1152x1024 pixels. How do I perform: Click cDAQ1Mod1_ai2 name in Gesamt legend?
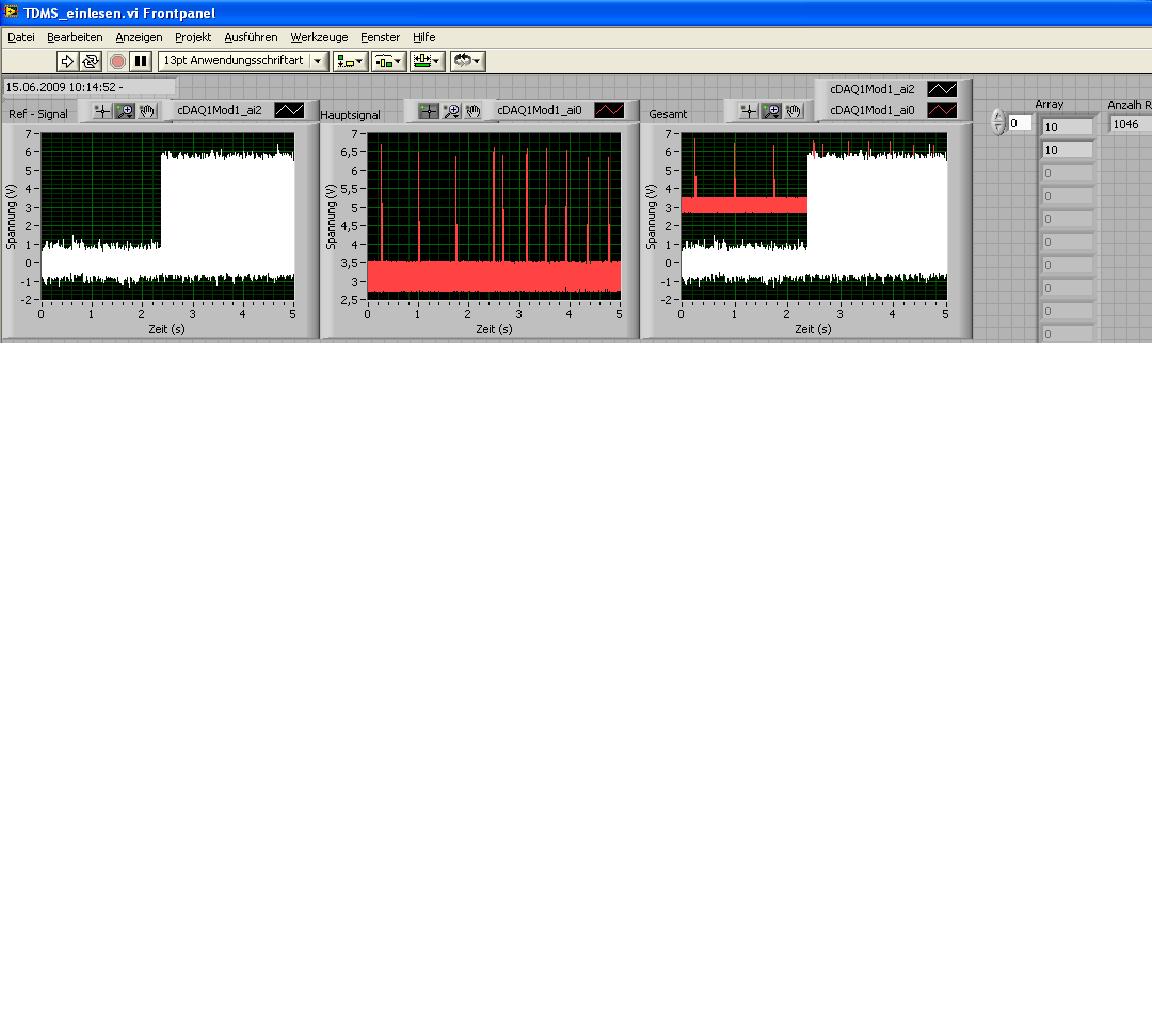pos(872,89)
